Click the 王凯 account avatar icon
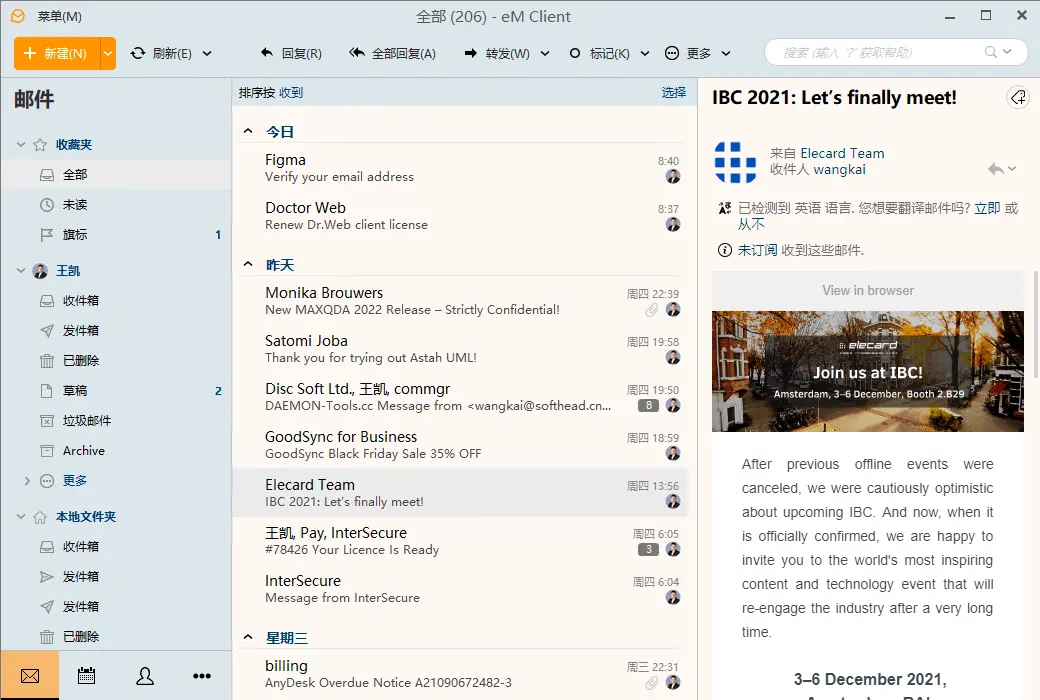This screenshot has height=700, width=1040. tap(40, 271)
